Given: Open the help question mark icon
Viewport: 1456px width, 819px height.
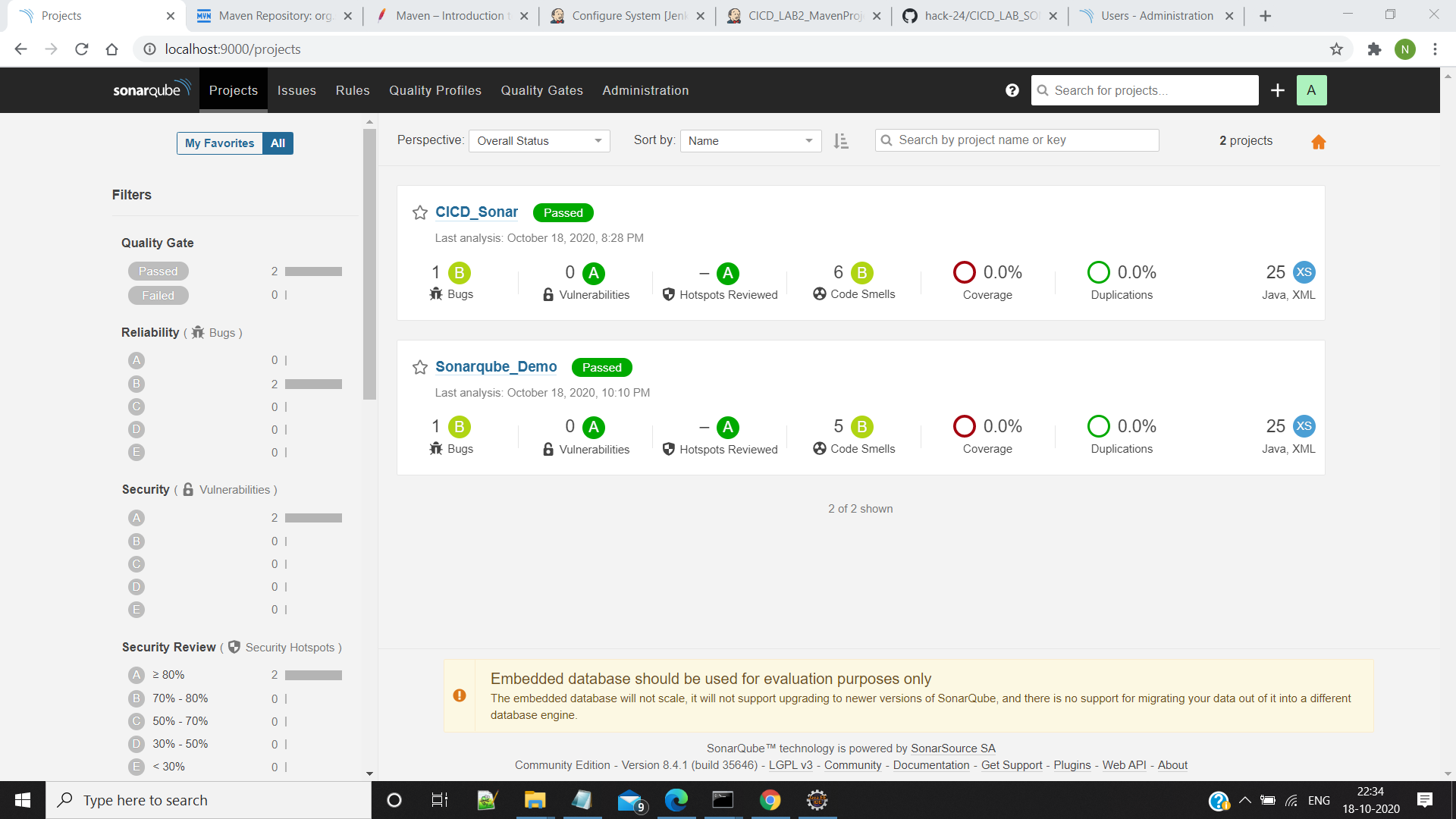Looking at the screenshot, I should (x=1012, y=90).
